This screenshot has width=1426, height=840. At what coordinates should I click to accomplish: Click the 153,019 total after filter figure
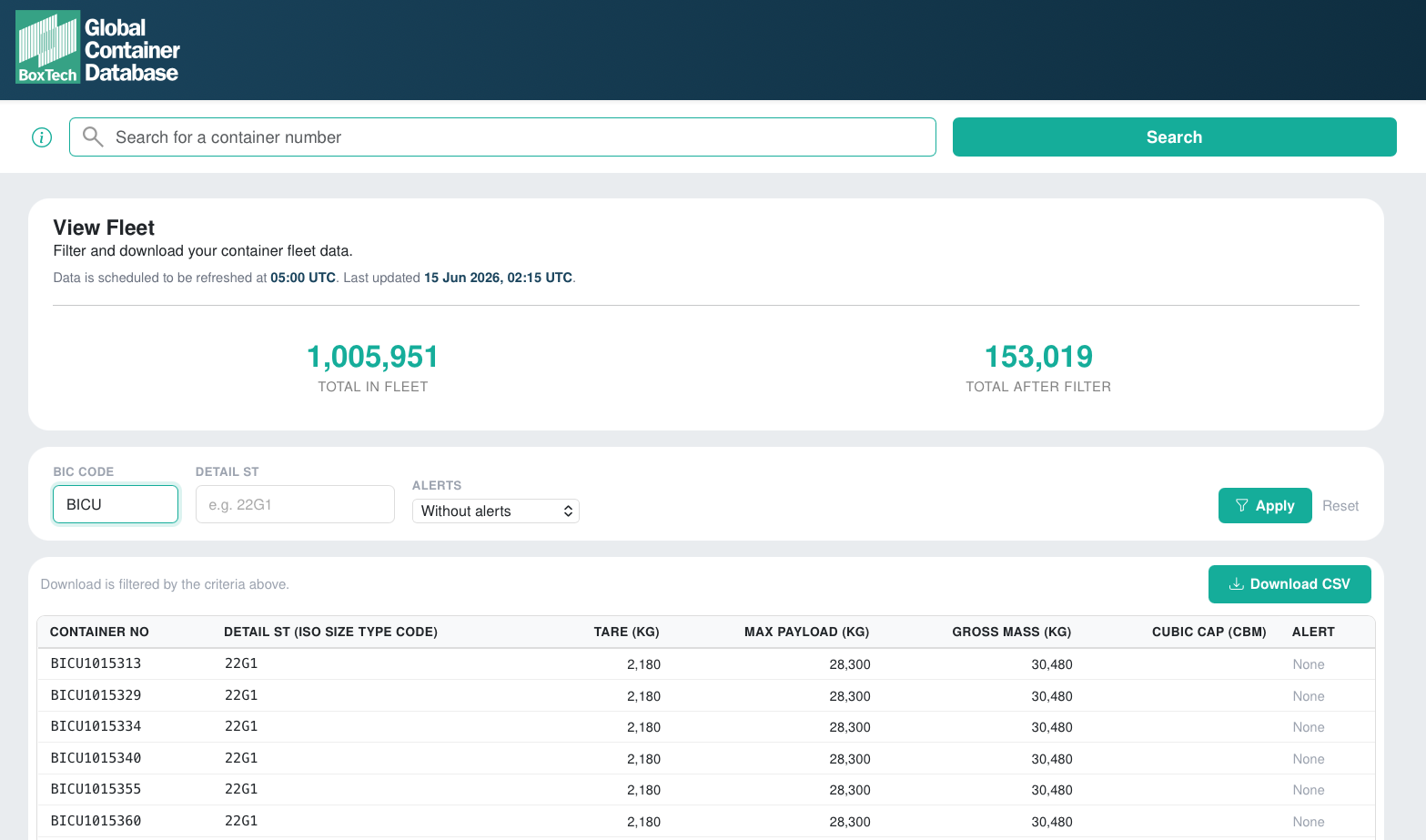(1038, 357)
